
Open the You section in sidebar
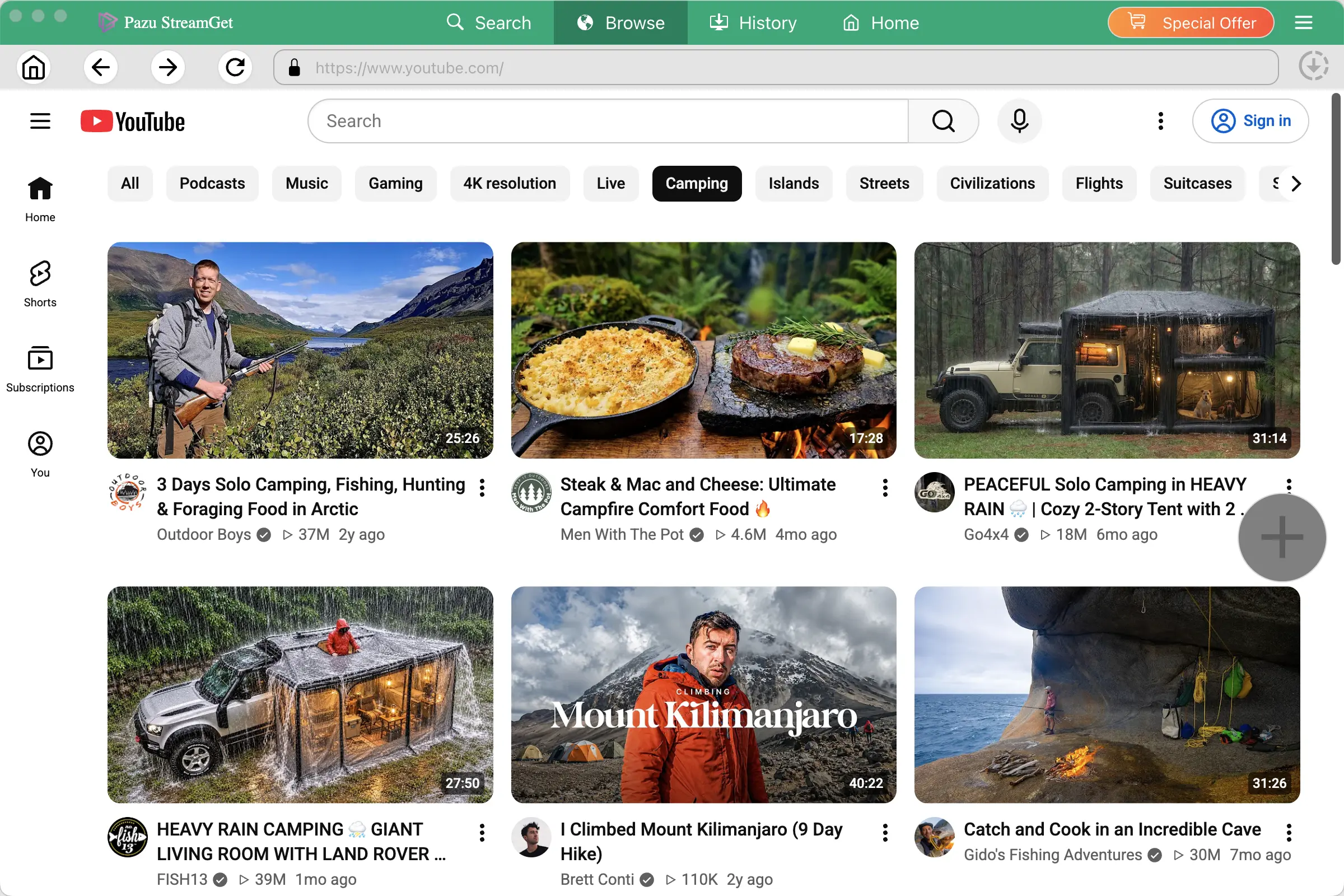coord(40,454)
